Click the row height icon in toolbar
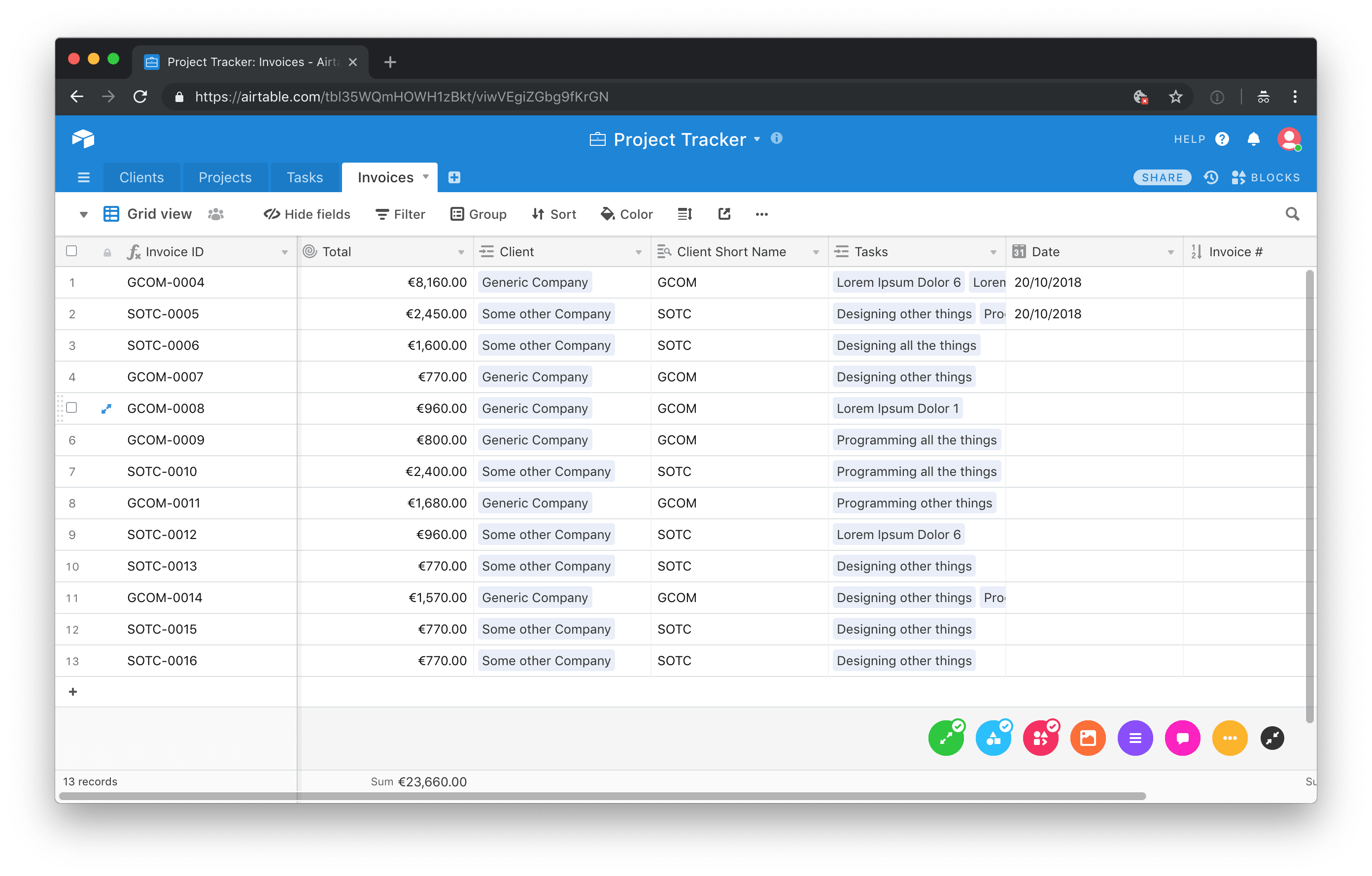The image size is (1372, 876). pyautogui.click(x=685, y=214)
